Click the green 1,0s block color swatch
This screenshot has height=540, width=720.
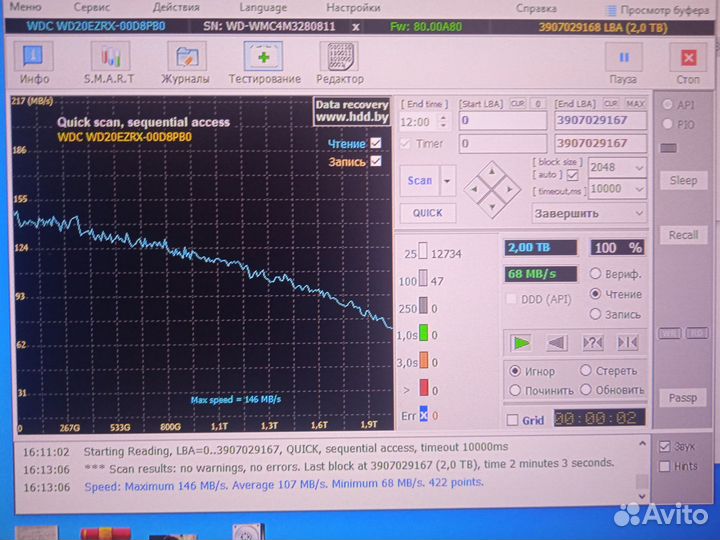click(x=423, y=335)
